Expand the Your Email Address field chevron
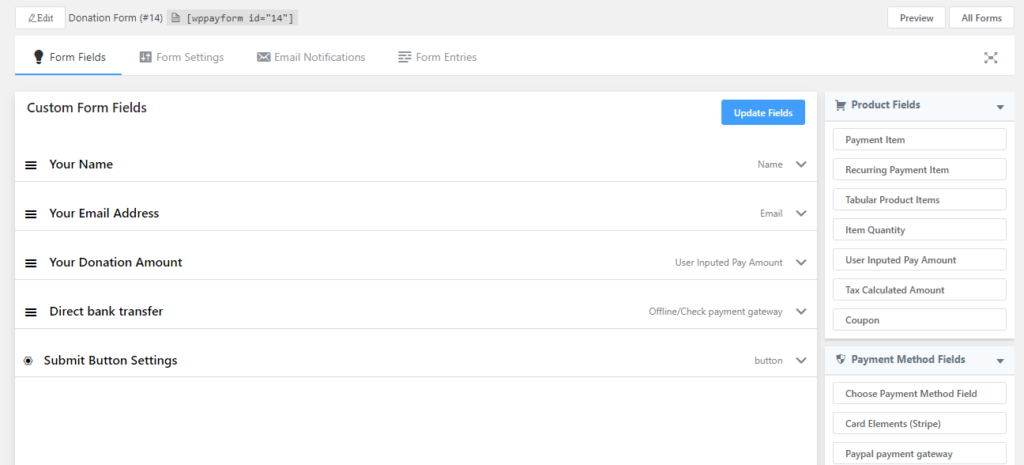 tap(801, 213)
